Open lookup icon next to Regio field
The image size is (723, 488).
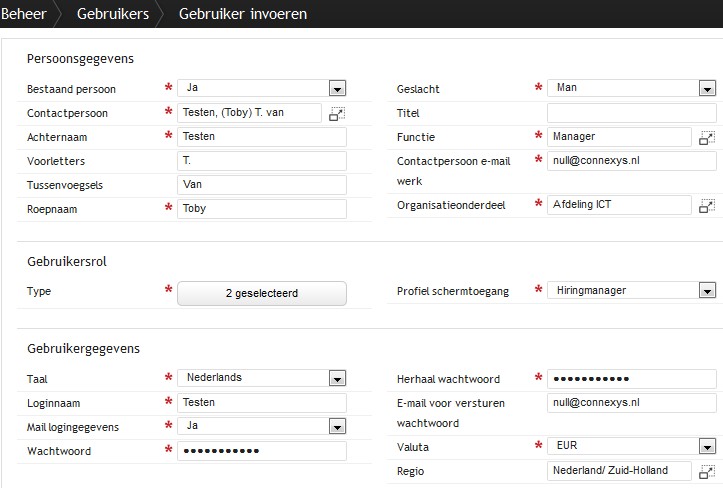(707, 471)
